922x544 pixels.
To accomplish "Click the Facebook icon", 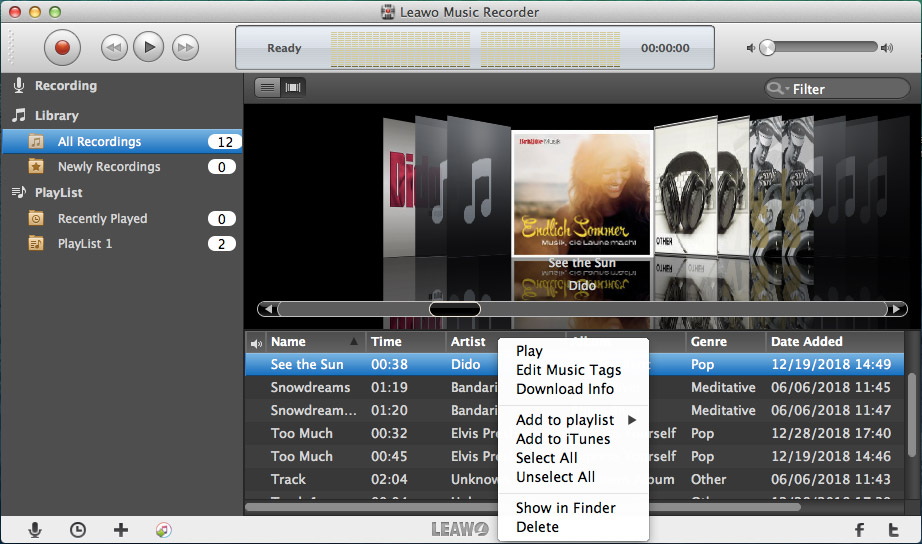I will (859, 530).
